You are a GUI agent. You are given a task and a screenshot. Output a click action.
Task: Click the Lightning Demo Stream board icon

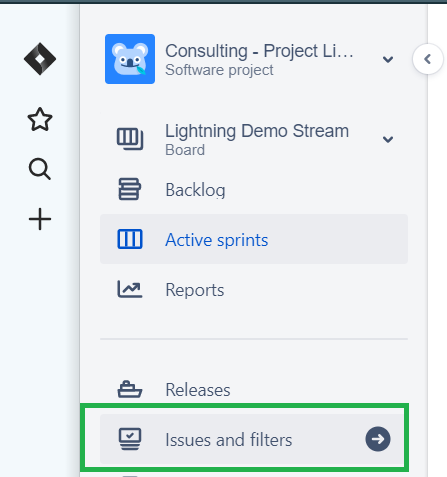pyautogui.click(x=130, y=139)
